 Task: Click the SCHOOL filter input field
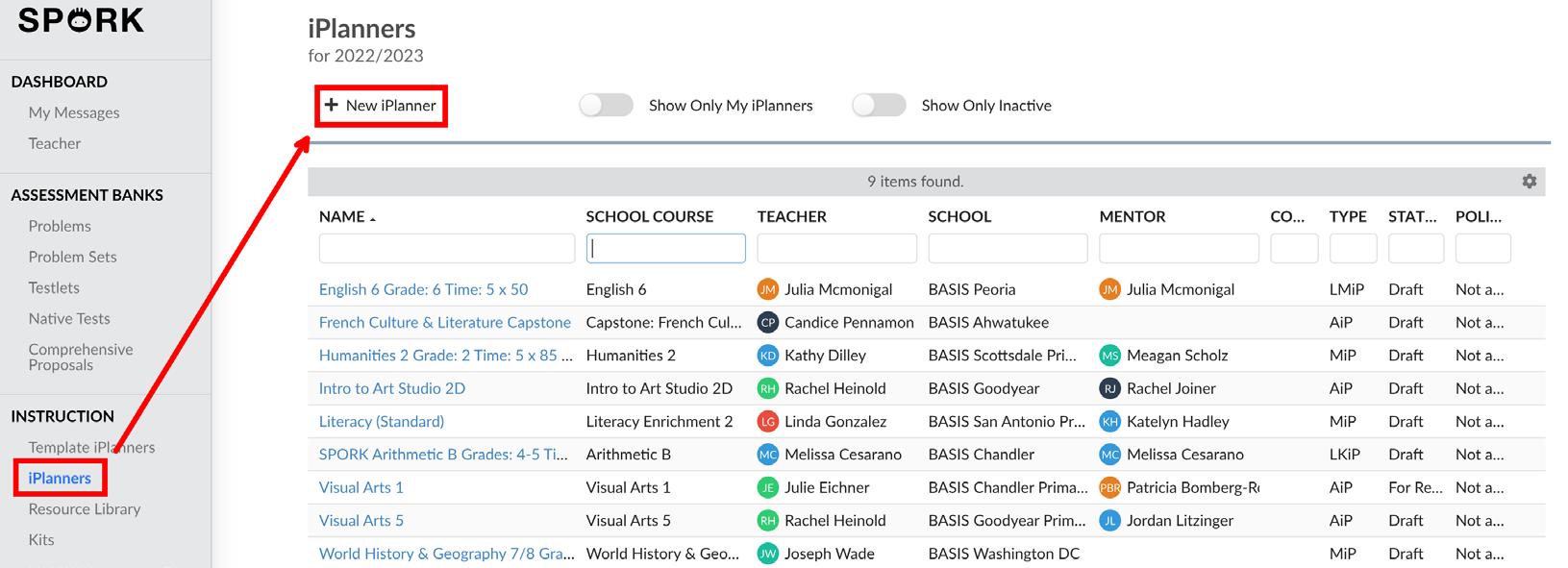click(1008, 248)
